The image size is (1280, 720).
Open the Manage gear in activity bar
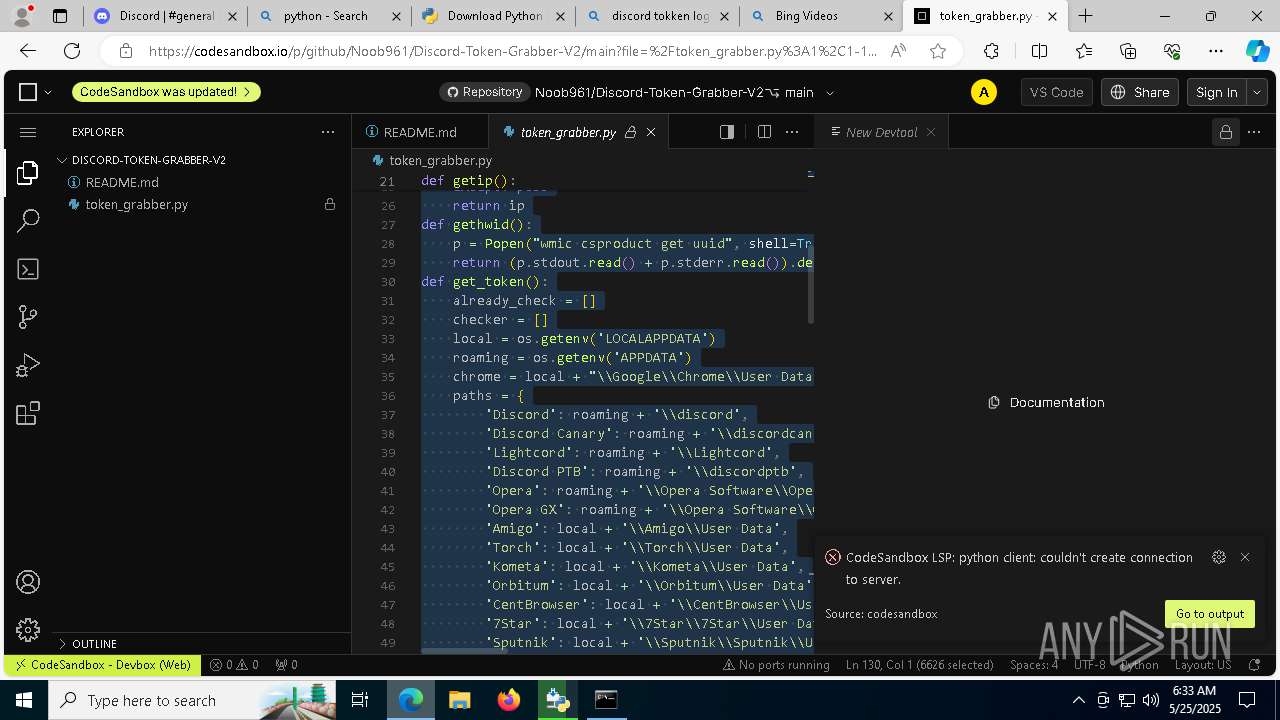pyautogui.click(x=28, y=630)
